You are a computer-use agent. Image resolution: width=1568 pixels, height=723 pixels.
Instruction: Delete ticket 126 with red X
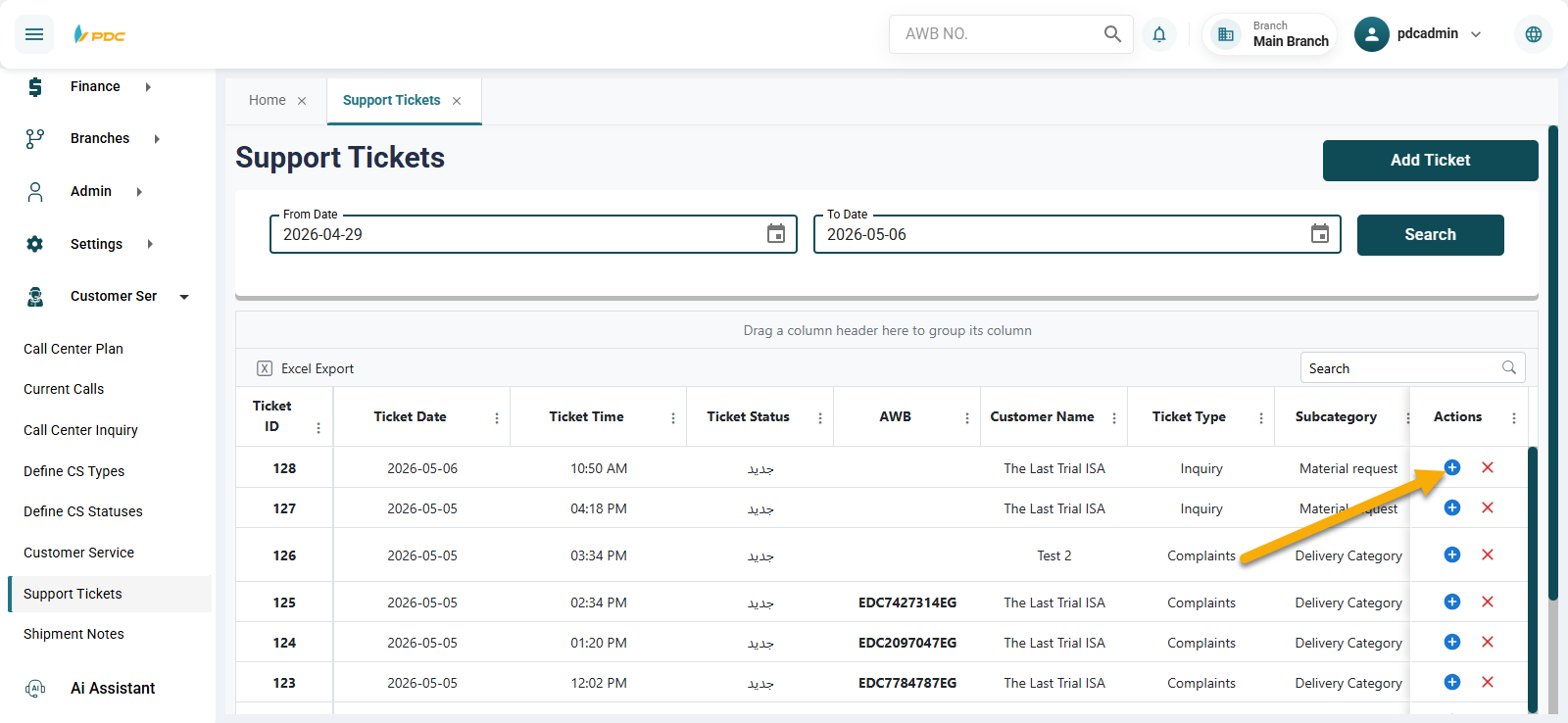pos(1488,554)
